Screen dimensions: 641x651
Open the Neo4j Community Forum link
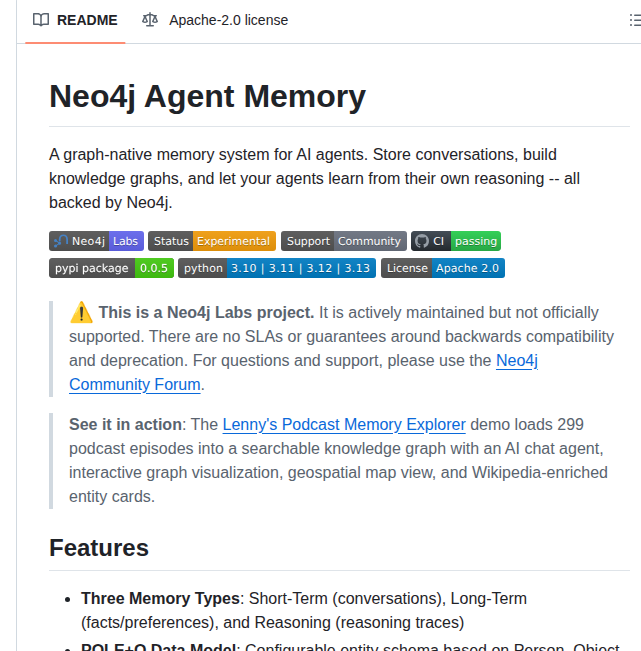pyautogui.click(x=135, y=384)
